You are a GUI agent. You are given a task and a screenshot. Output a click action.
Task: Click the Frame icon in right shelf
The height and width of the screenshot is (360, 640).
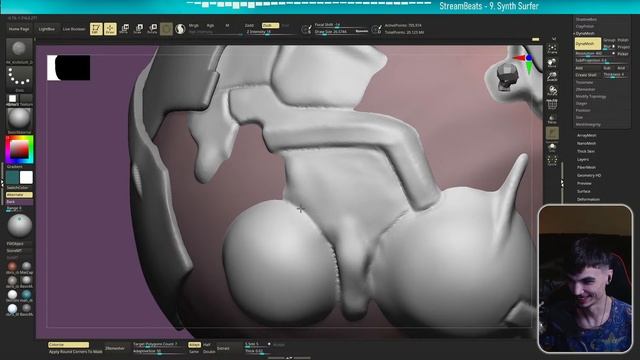552,49
